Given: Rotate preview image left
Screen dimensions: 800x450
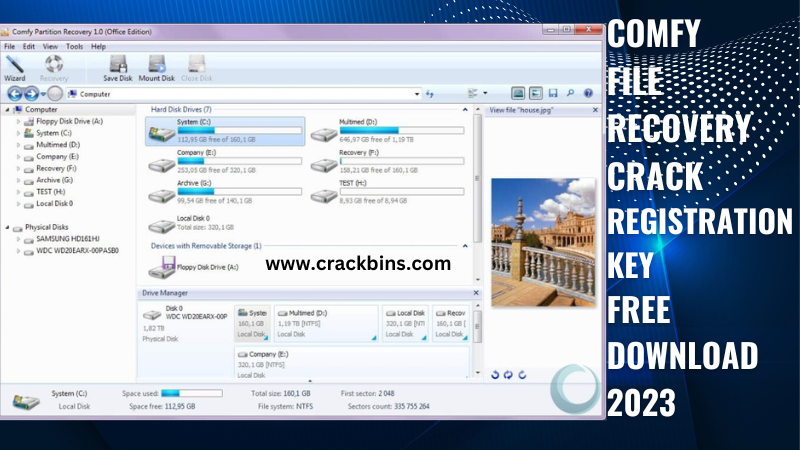Looking at the screenshot, I should click(495, 375).
